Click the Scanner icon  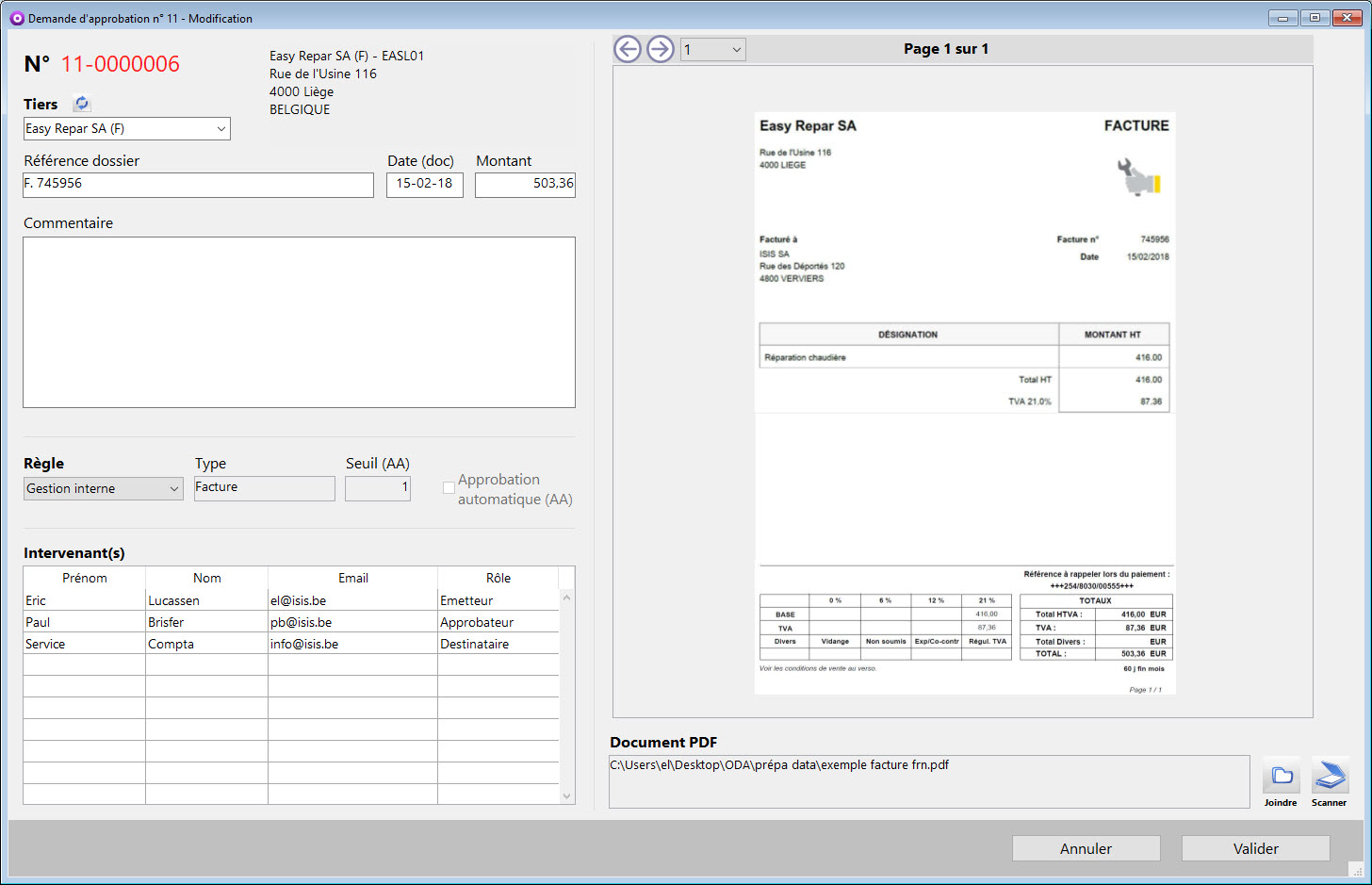(x=1330, y=776)
